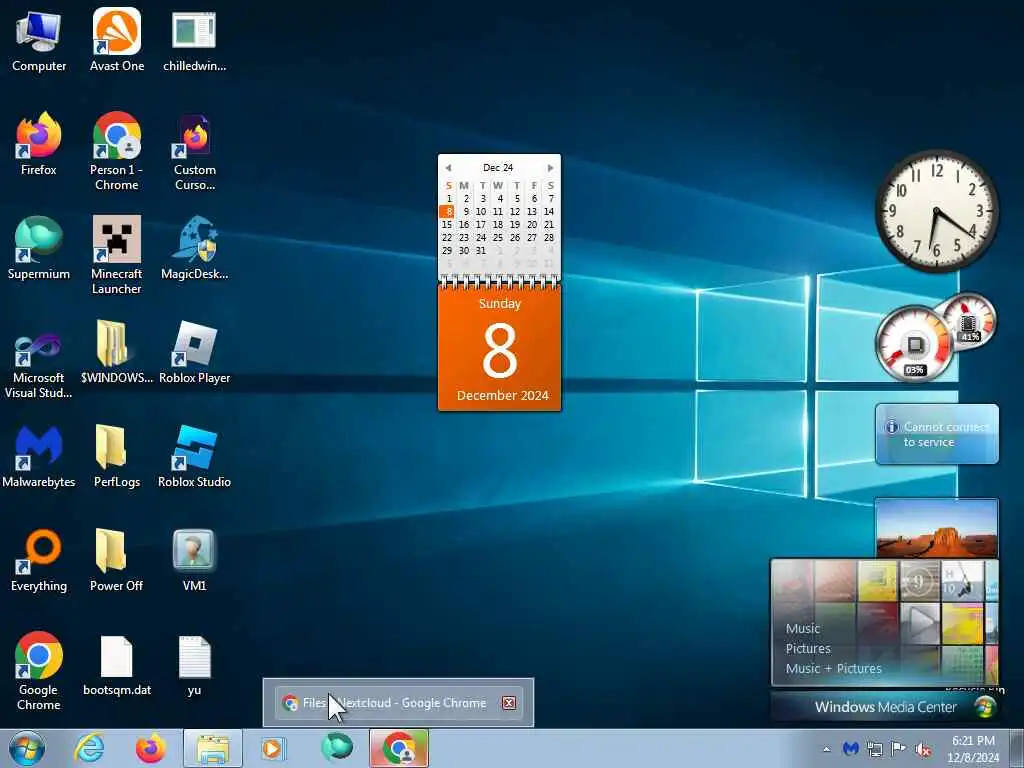Close the Nextcloud Chrome preview window
This screenshot has height=768, width=1024.
509,703
